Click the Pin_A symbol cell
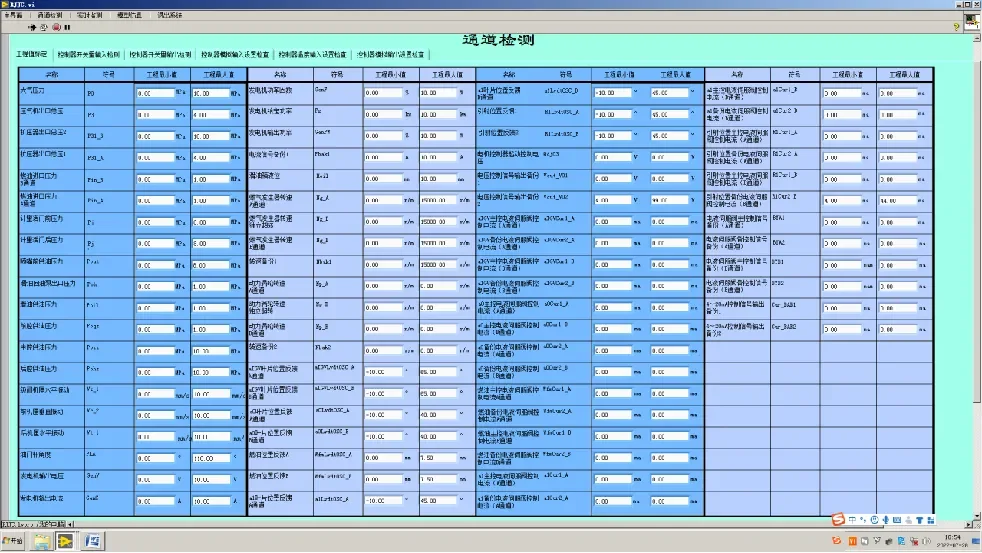982x553 pixels. [109, 200]
